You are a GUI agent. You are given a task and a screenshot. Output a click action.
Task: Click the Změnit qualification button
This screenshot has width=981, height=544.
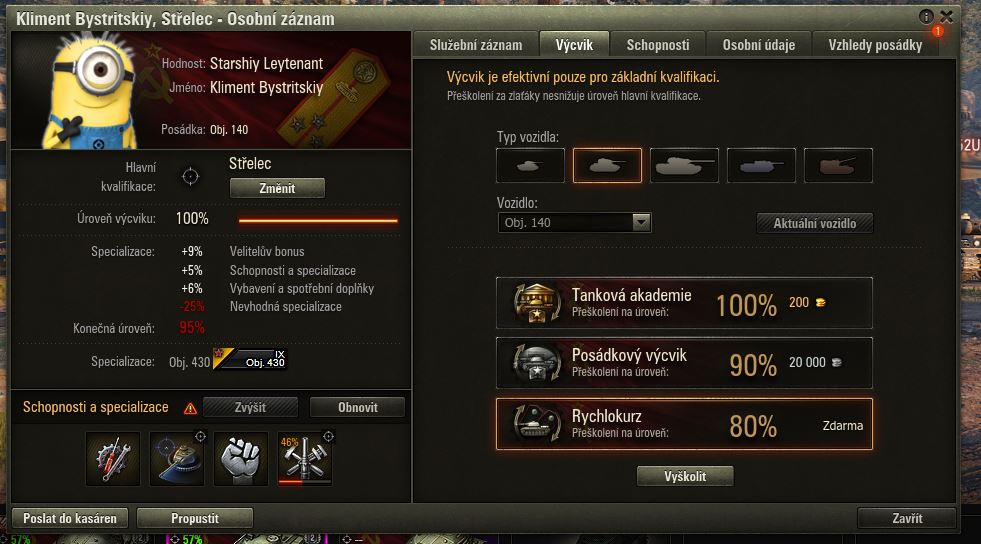(277, 188)
